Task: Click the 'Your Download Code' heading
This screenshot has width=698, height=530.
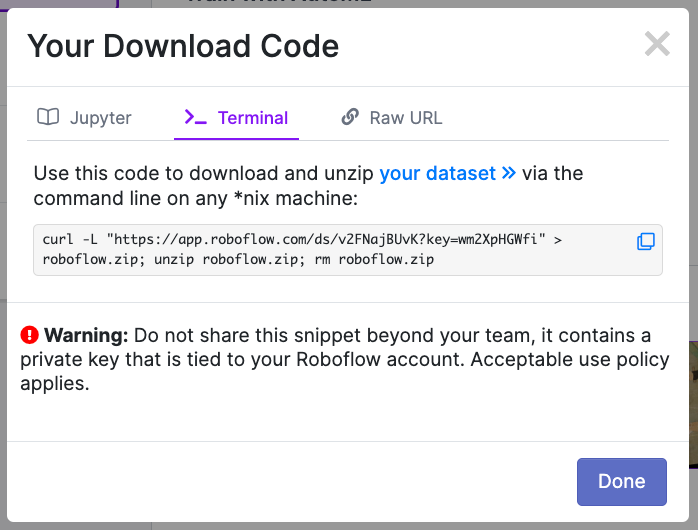Action: [x=183, y=46]
